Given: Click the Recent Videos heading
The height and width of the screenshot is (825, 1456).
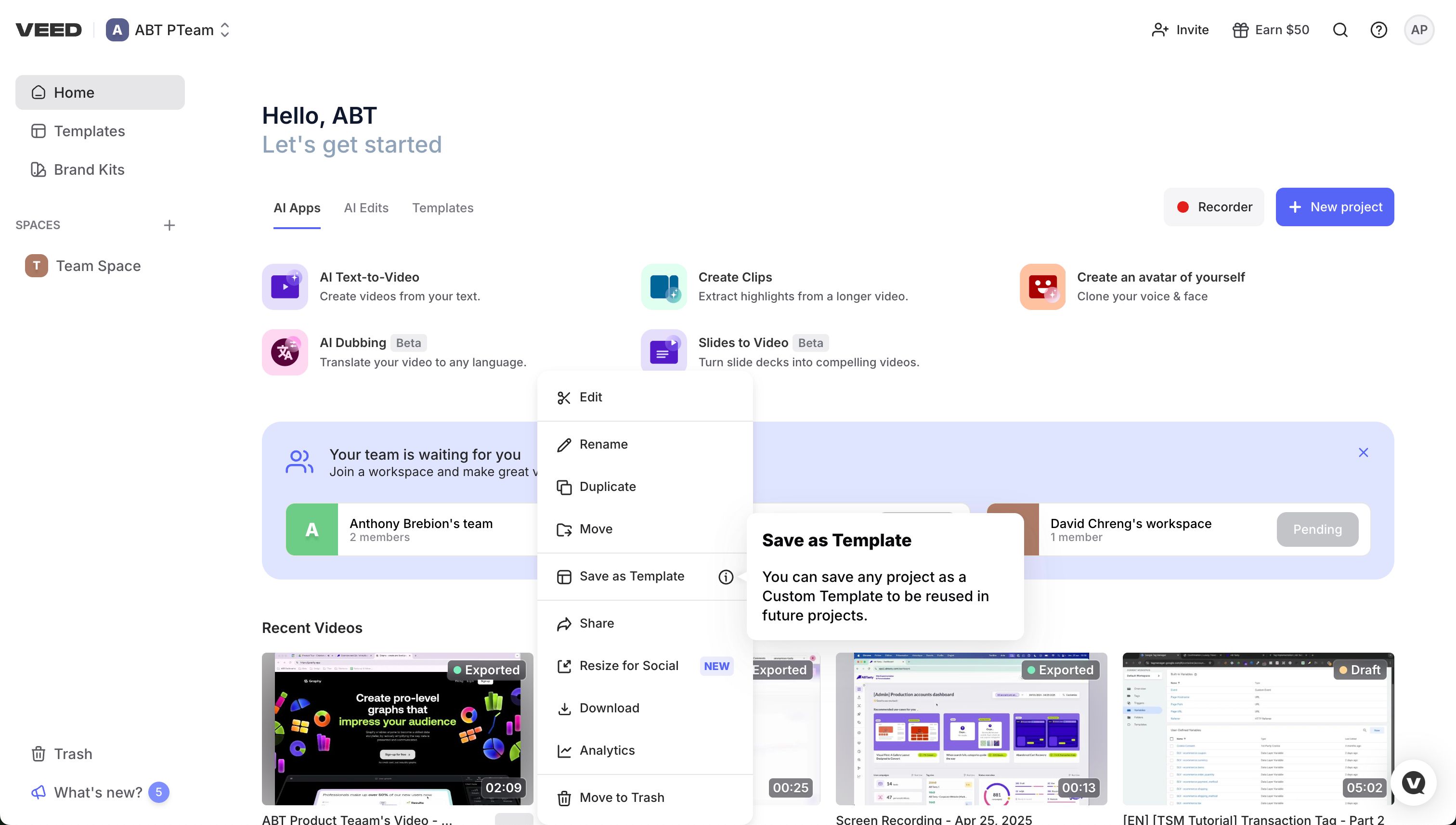Looking at the screenshot, I should click(312, 628).
